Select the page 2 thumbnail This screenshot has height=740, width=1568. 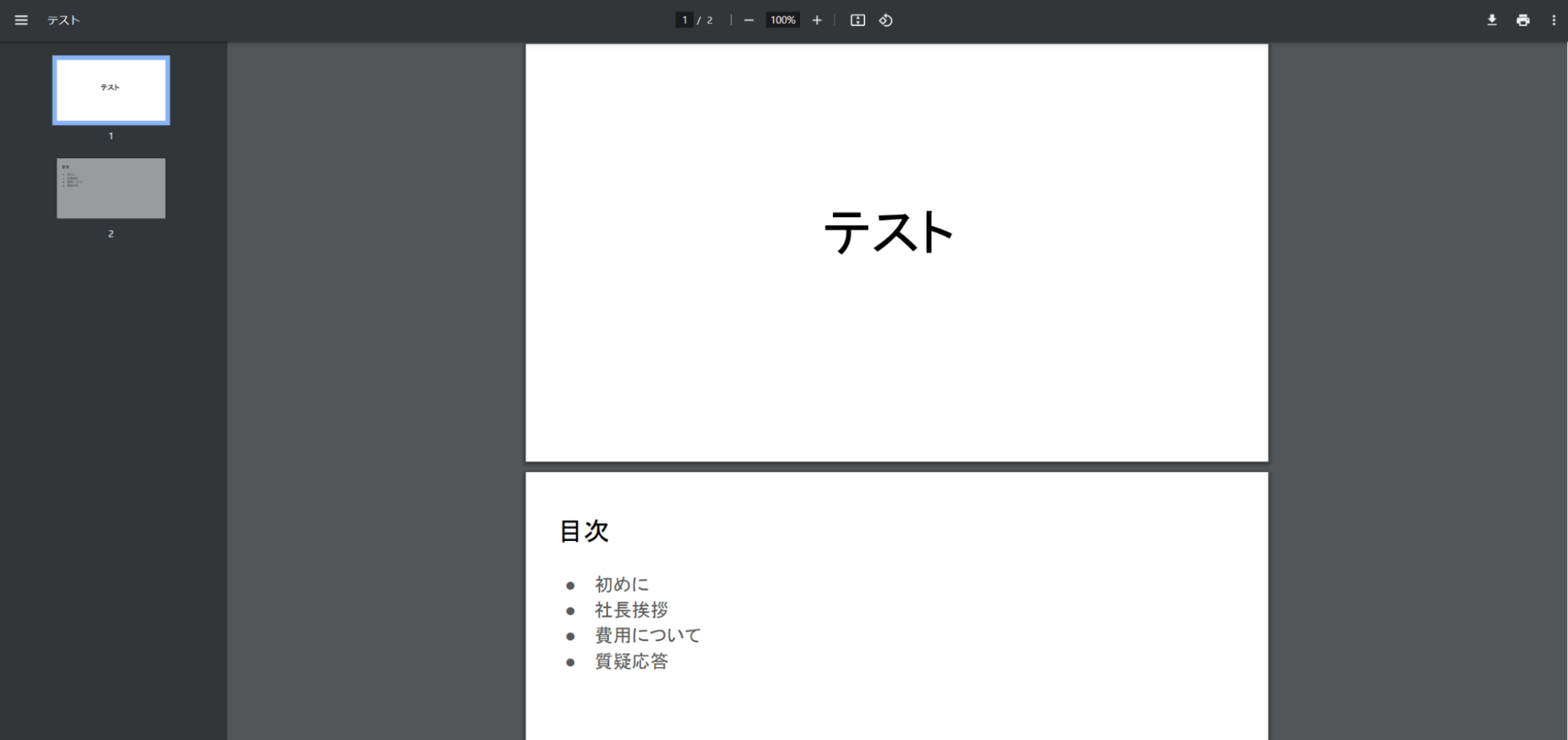[111, 188]
